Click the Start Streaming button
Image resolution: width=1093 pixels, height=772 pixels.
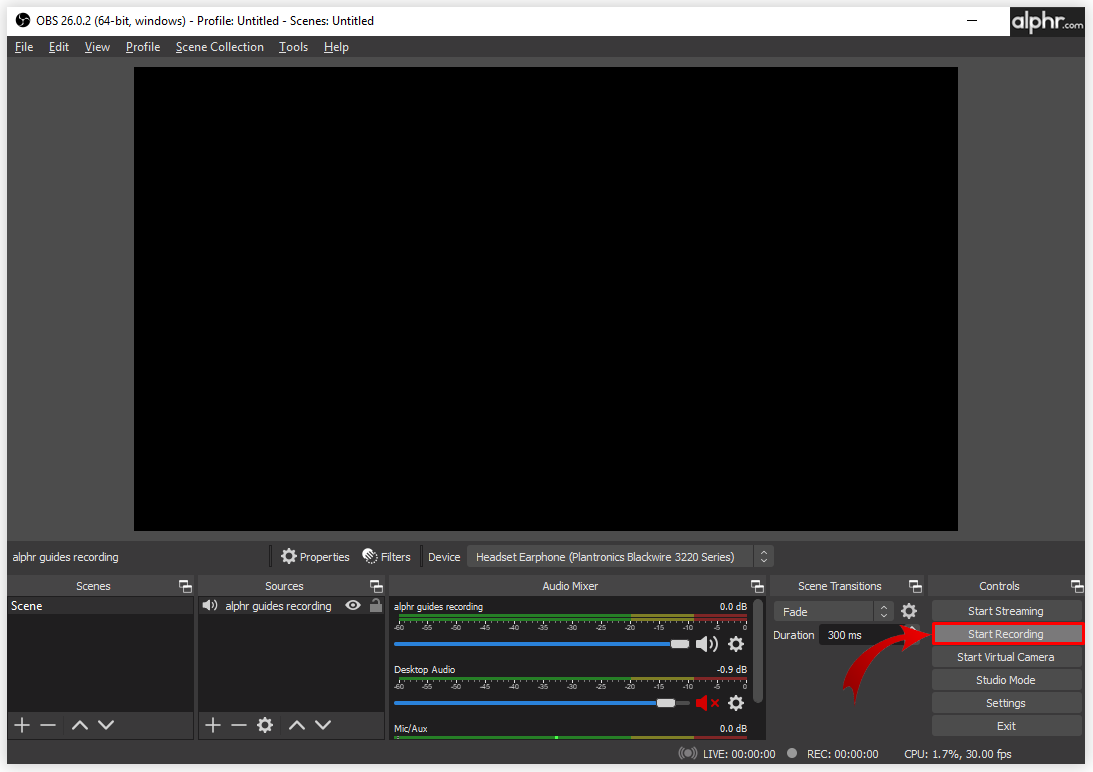(x=1005, y=611)
